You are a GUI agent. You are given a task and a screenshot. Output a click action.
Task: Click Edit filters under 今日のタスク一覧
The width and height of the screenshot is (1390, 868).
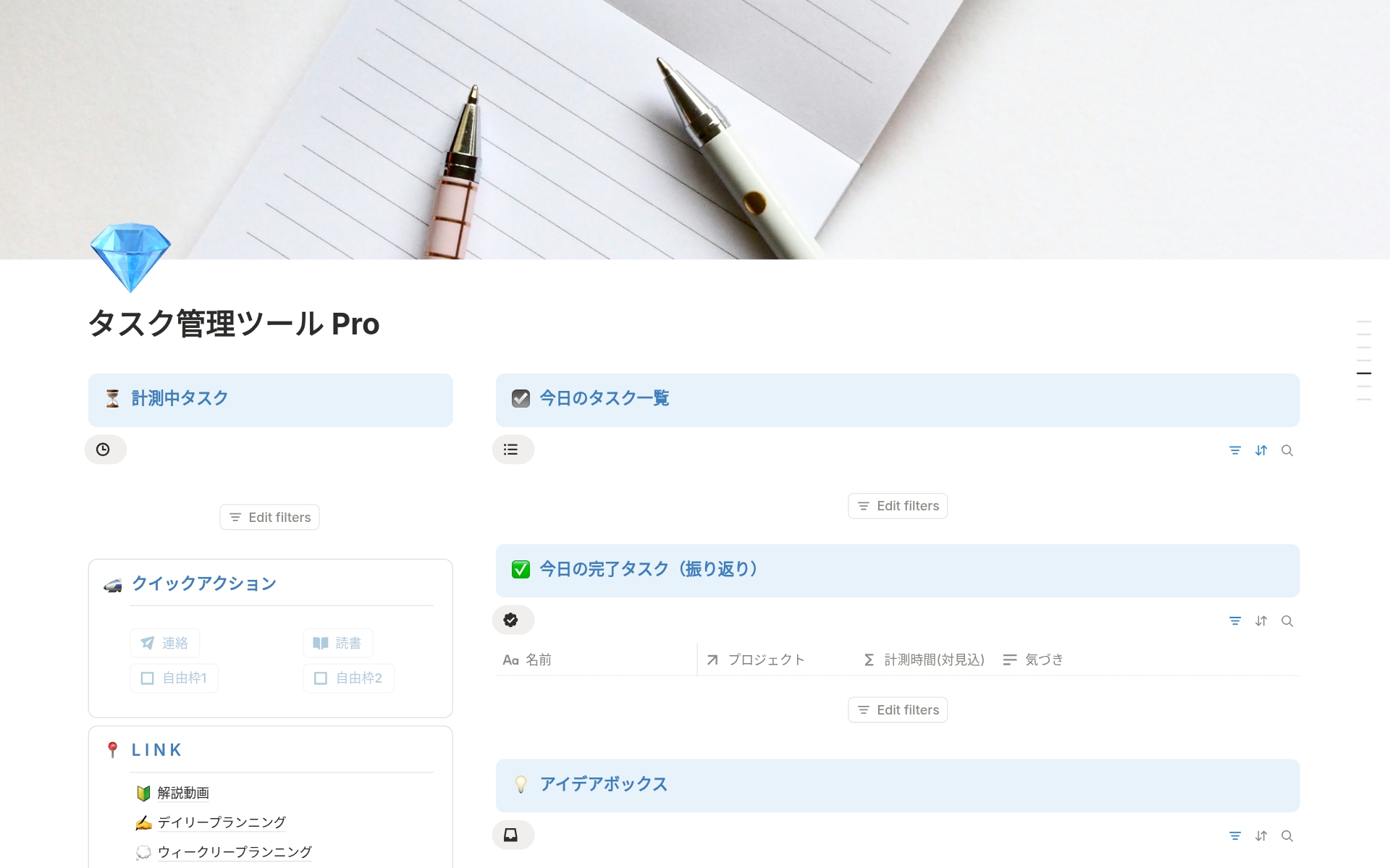(898, 506)
